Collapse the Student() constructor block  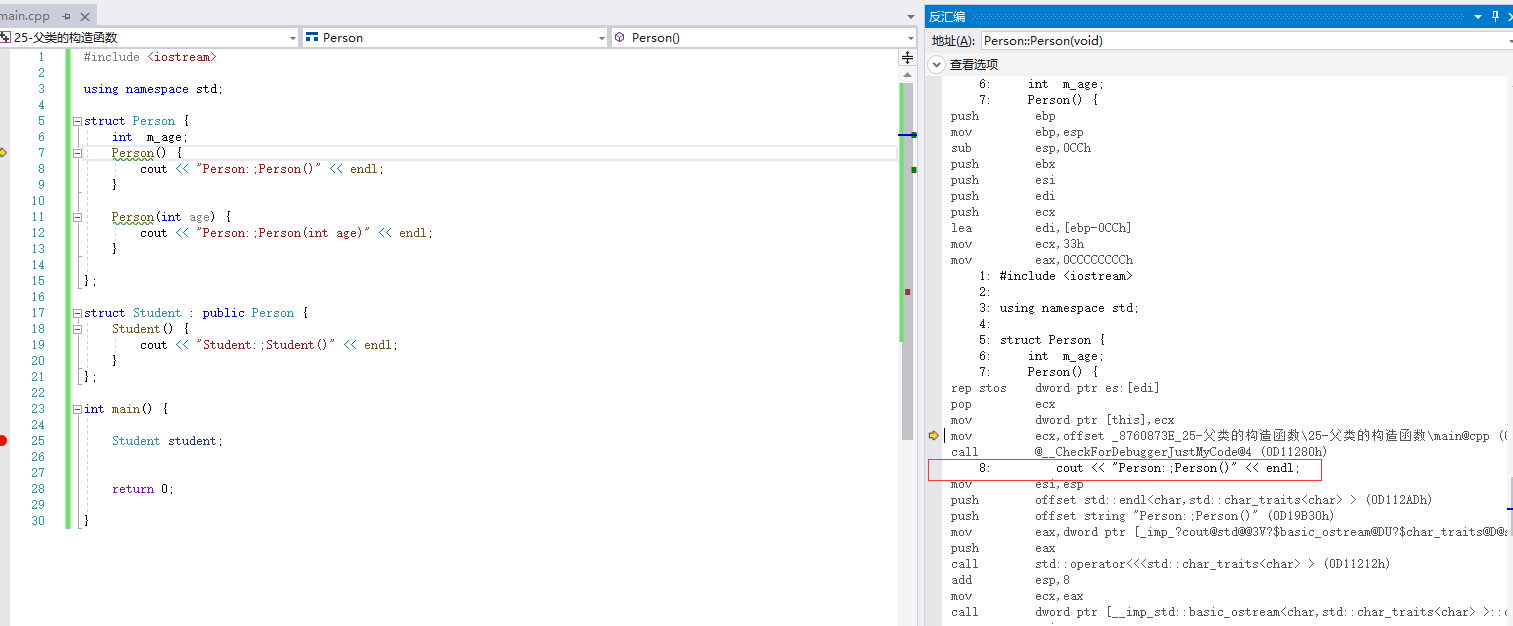78,329
